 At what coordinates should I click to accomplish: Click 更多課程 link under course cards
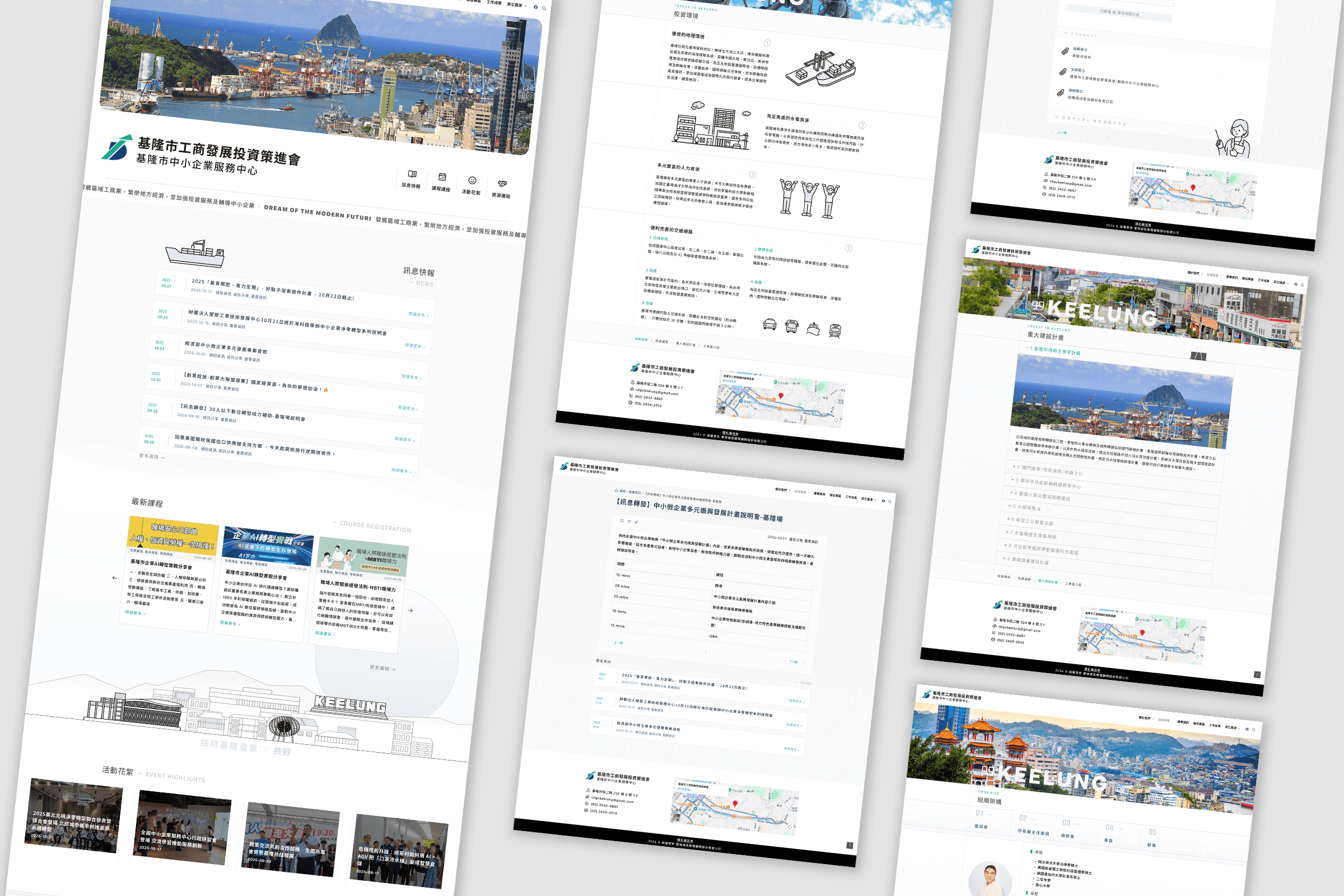[x=382, y=668]
